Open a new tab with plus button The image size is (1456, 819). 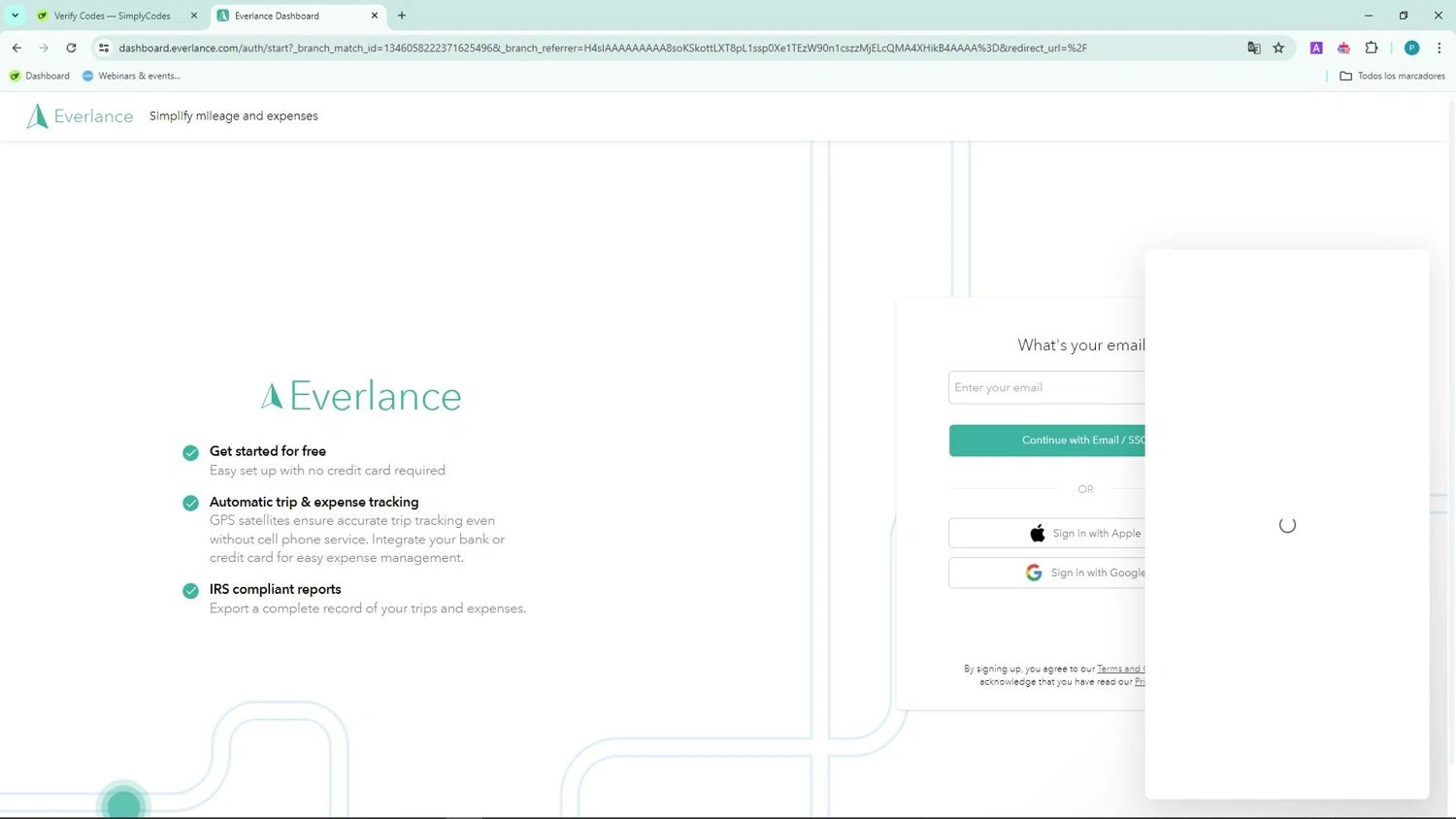point(402,16)
